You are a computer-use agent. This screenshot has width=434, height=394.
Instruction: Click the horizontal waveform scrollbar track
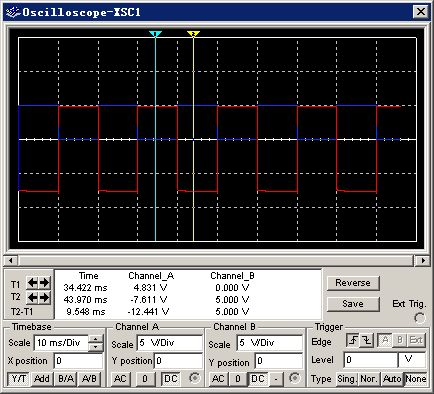coord(216,260)
